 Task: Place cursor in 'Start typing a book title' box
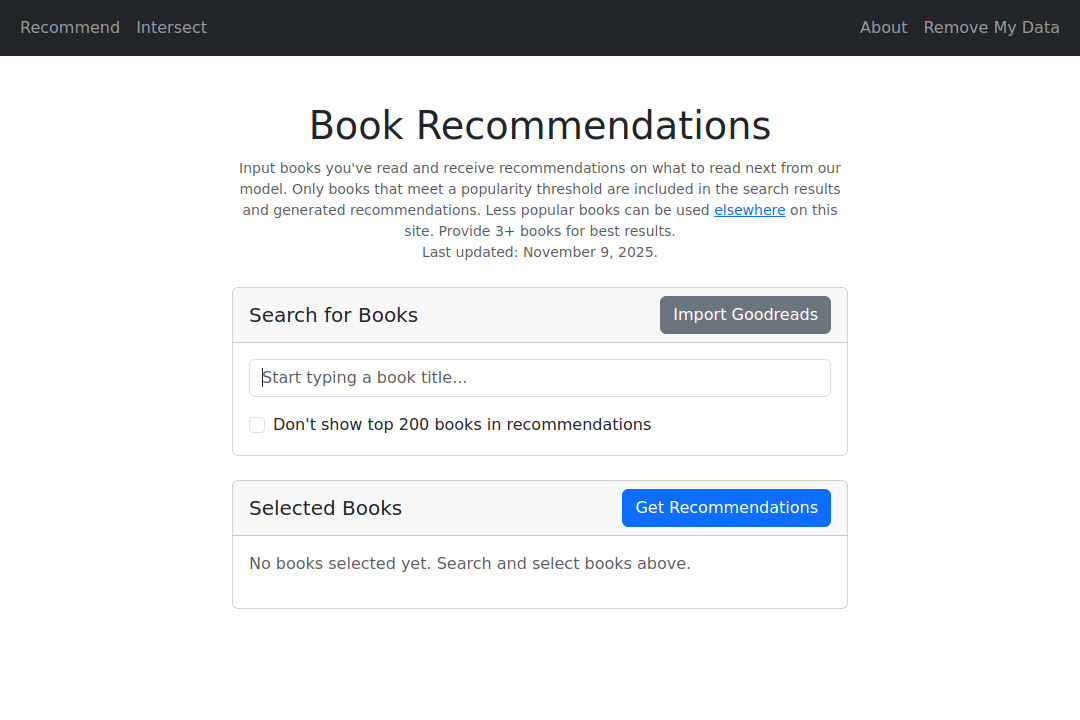coord(540,377)
